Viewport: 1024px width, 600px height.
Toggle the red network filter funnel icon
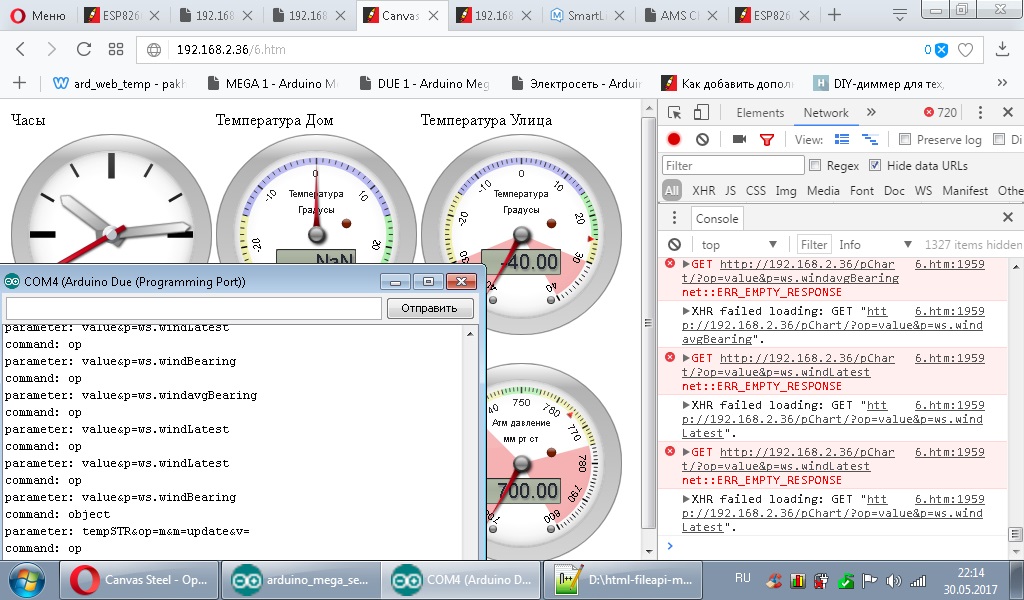pos(767,140)
